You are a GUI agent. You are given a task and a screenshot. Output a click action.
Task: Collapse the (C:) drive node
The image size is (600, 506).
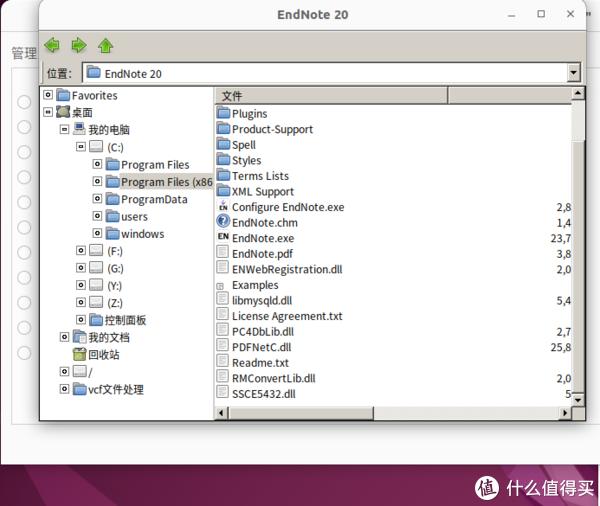(81, 147)
